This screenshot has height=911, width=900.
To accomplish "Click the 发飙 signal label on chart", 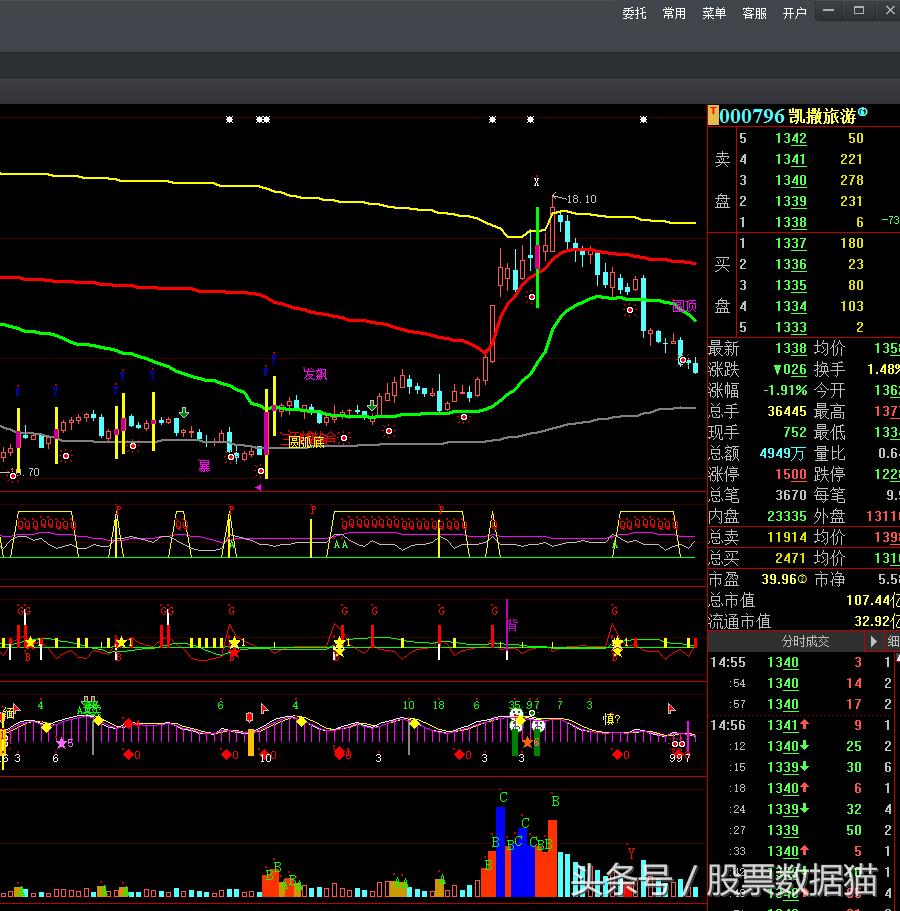I will click(x=315, y=374).
